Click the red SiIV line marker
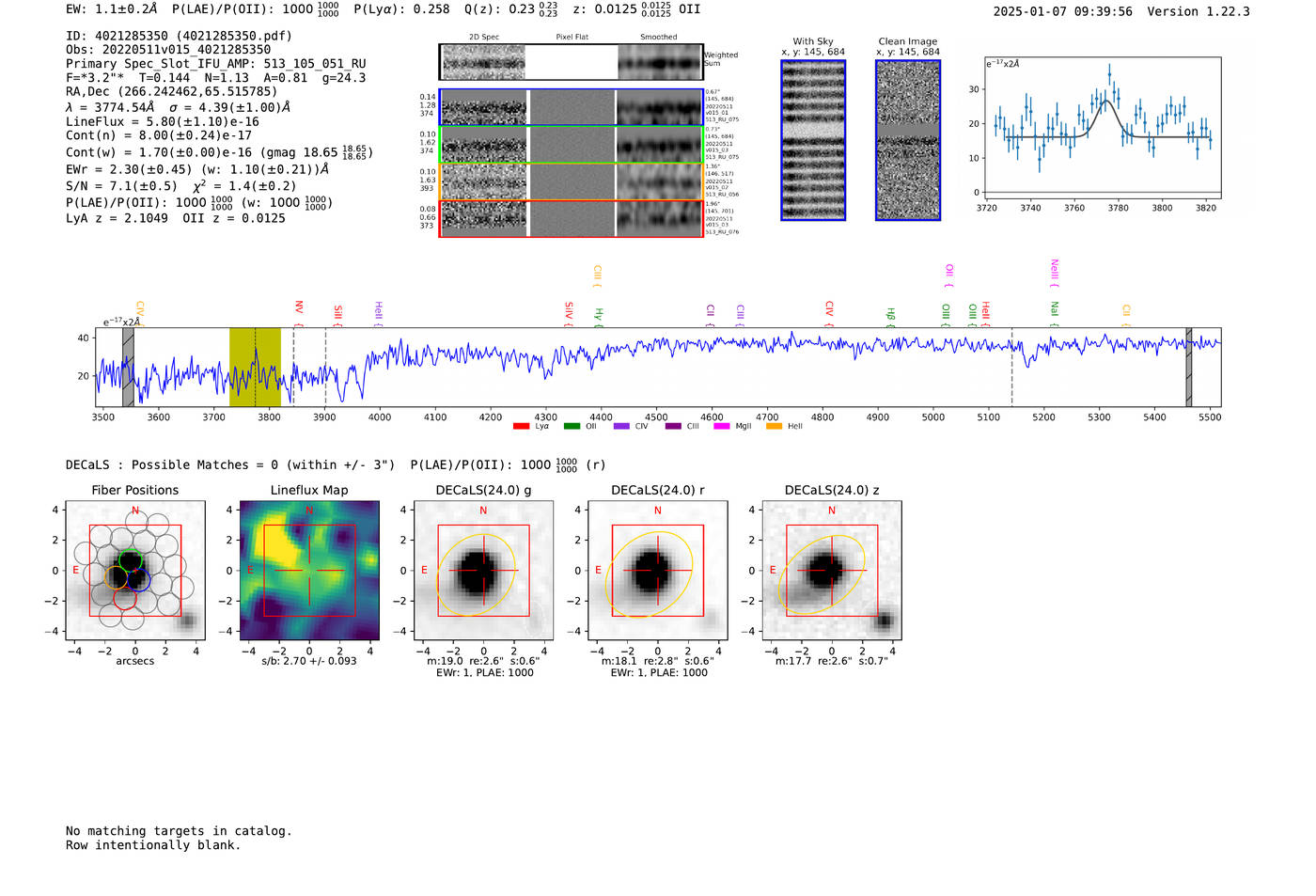The width and height of the screenshot is (1316, 896). (x=569, y=312)
